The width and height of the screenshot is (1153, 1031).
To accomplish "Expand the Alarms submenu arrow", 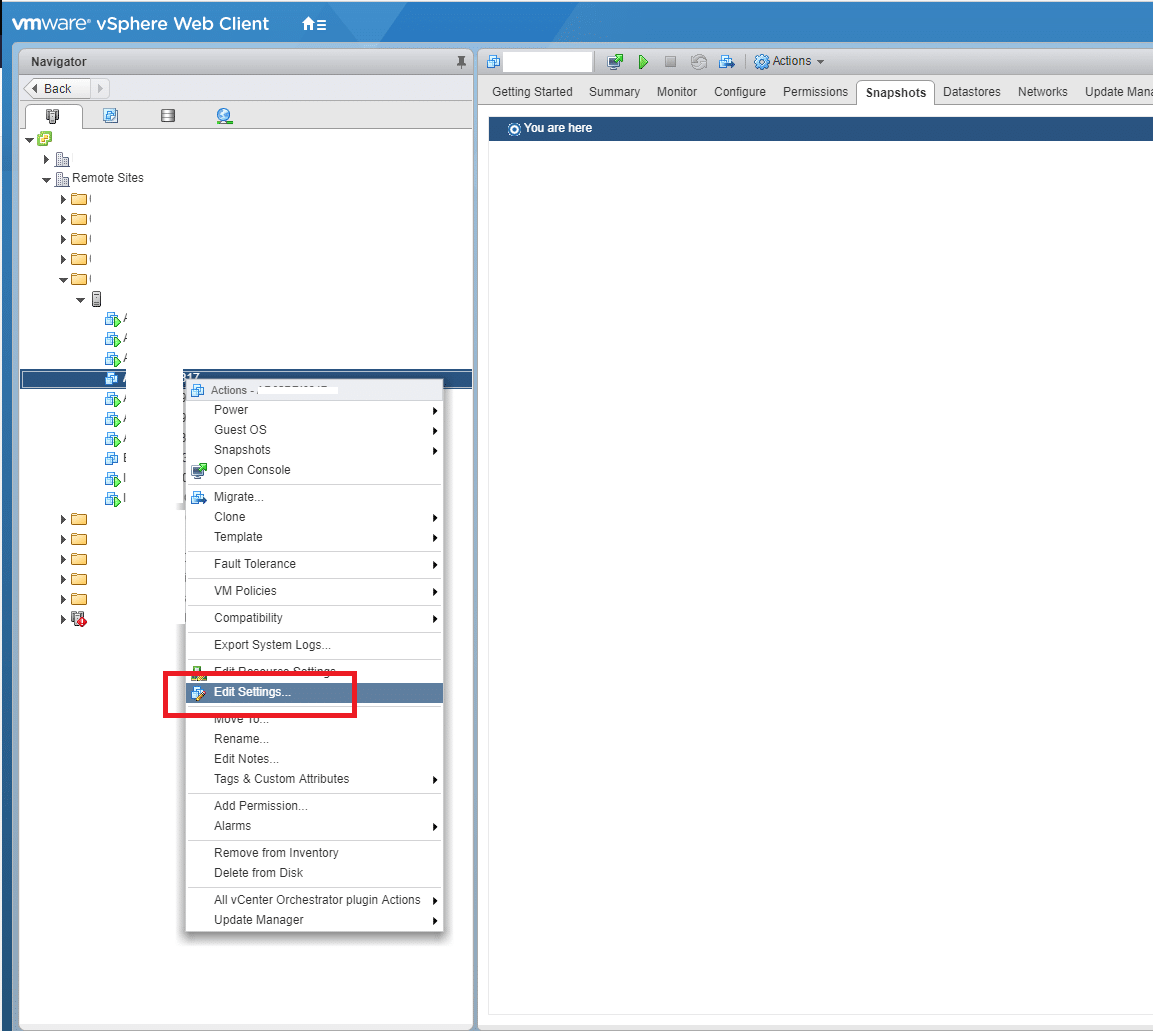I will tap(435, 827).
